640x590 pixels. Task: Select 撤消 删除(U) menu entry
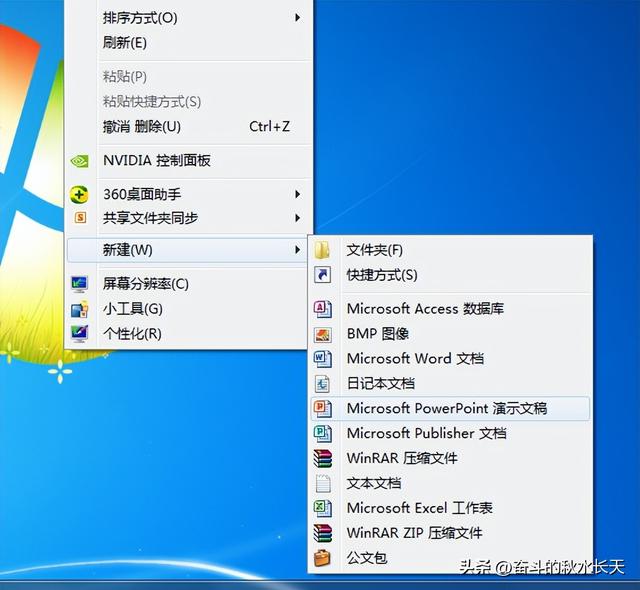tap(142, 127)
